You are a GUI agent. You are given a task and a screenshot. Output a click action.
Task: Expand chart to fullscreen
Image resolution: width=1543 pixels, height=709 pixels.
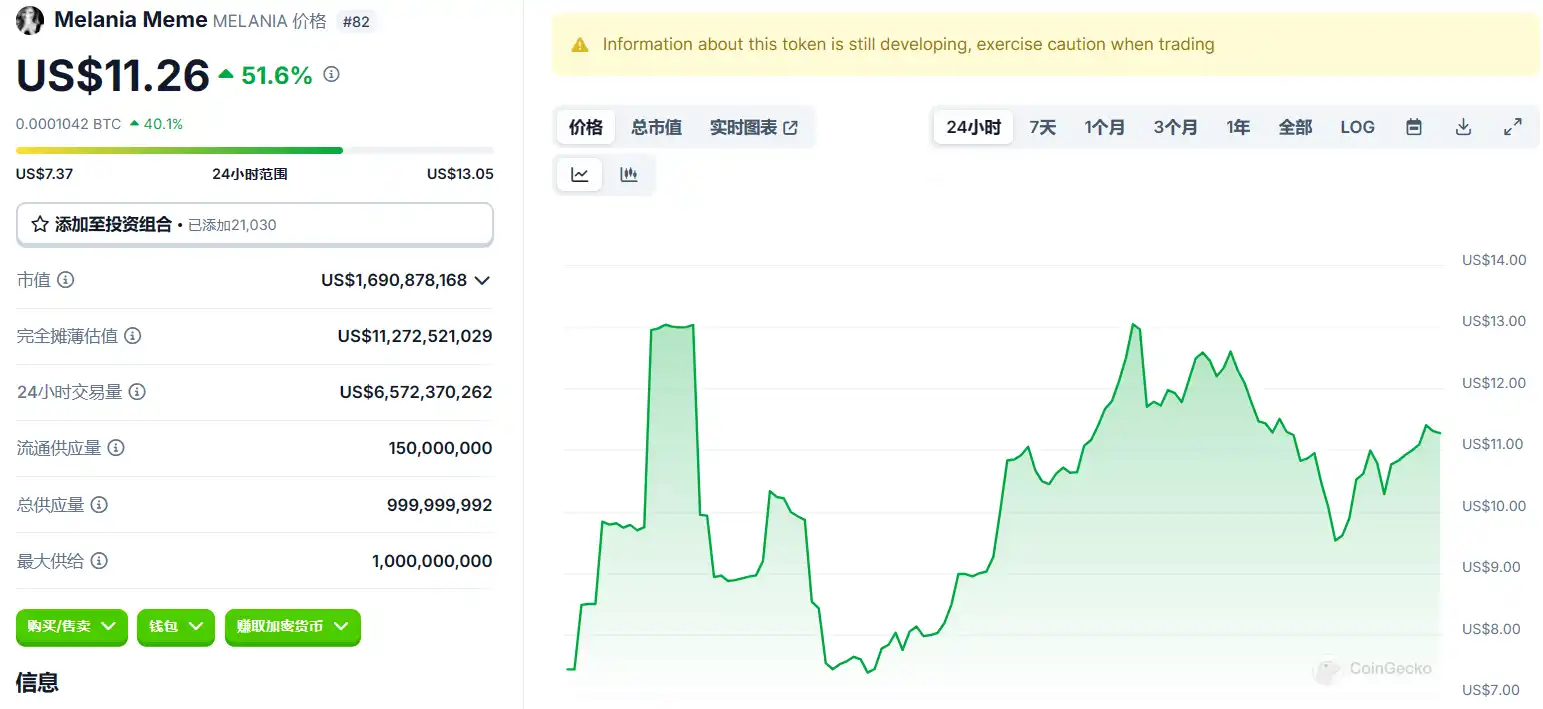(1513, 127)
